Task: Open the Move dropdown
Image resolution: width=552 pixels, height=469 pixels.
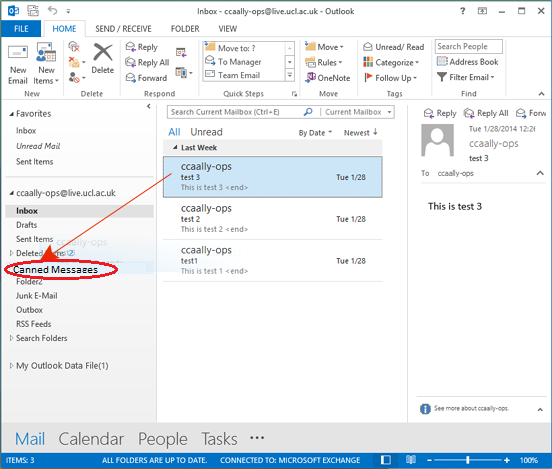Action: pos(324,46)
